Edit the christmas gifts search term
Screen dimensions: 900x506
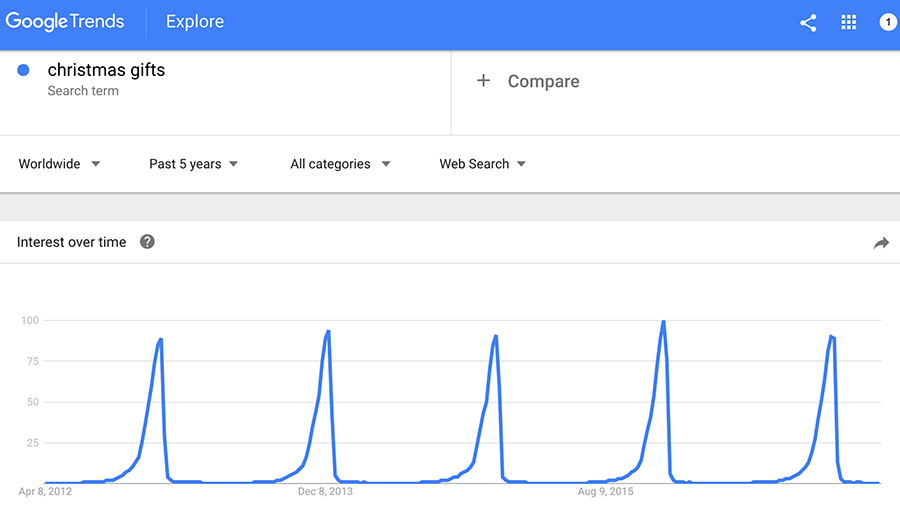[x=106, y=71]
